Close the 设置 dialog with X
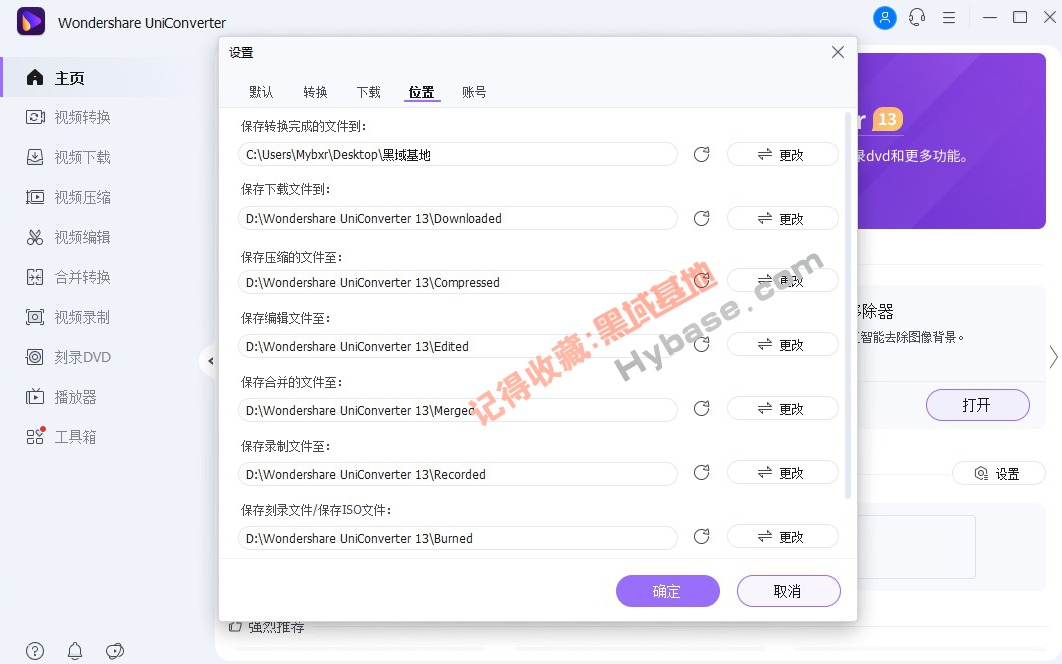 click(x=838, y=52)
